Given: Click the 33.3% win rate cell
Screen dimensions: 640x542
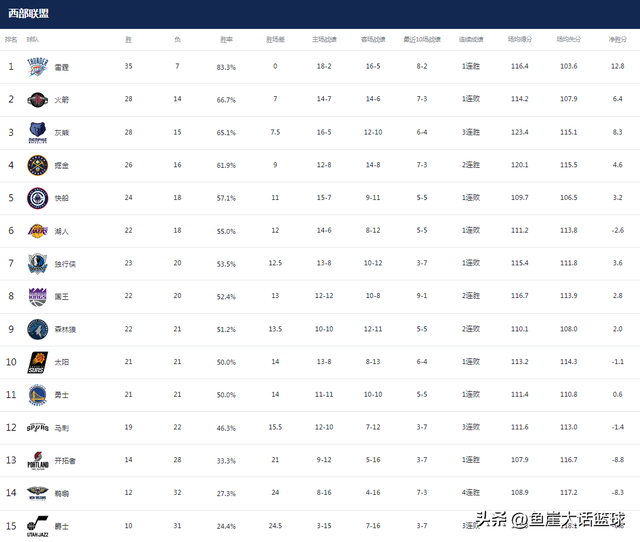Looking at the screenshot, I should (226, 461).
